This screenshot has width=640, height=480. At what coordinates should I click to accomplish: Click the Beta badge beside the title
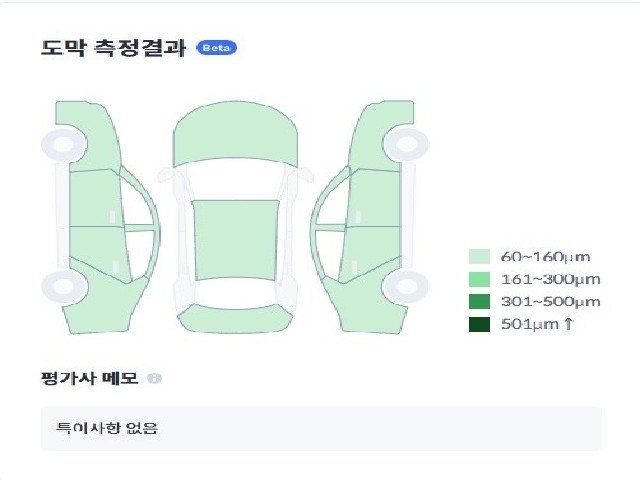tap(216, 48)
